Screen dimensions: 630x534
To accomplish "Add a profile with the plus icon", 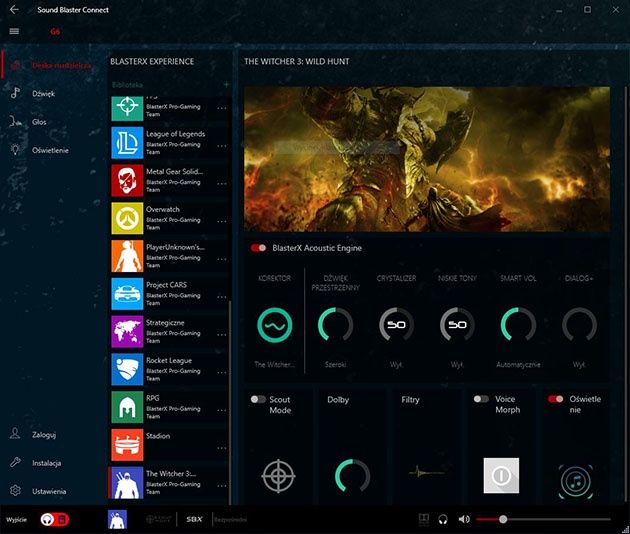I will (226, 84).
